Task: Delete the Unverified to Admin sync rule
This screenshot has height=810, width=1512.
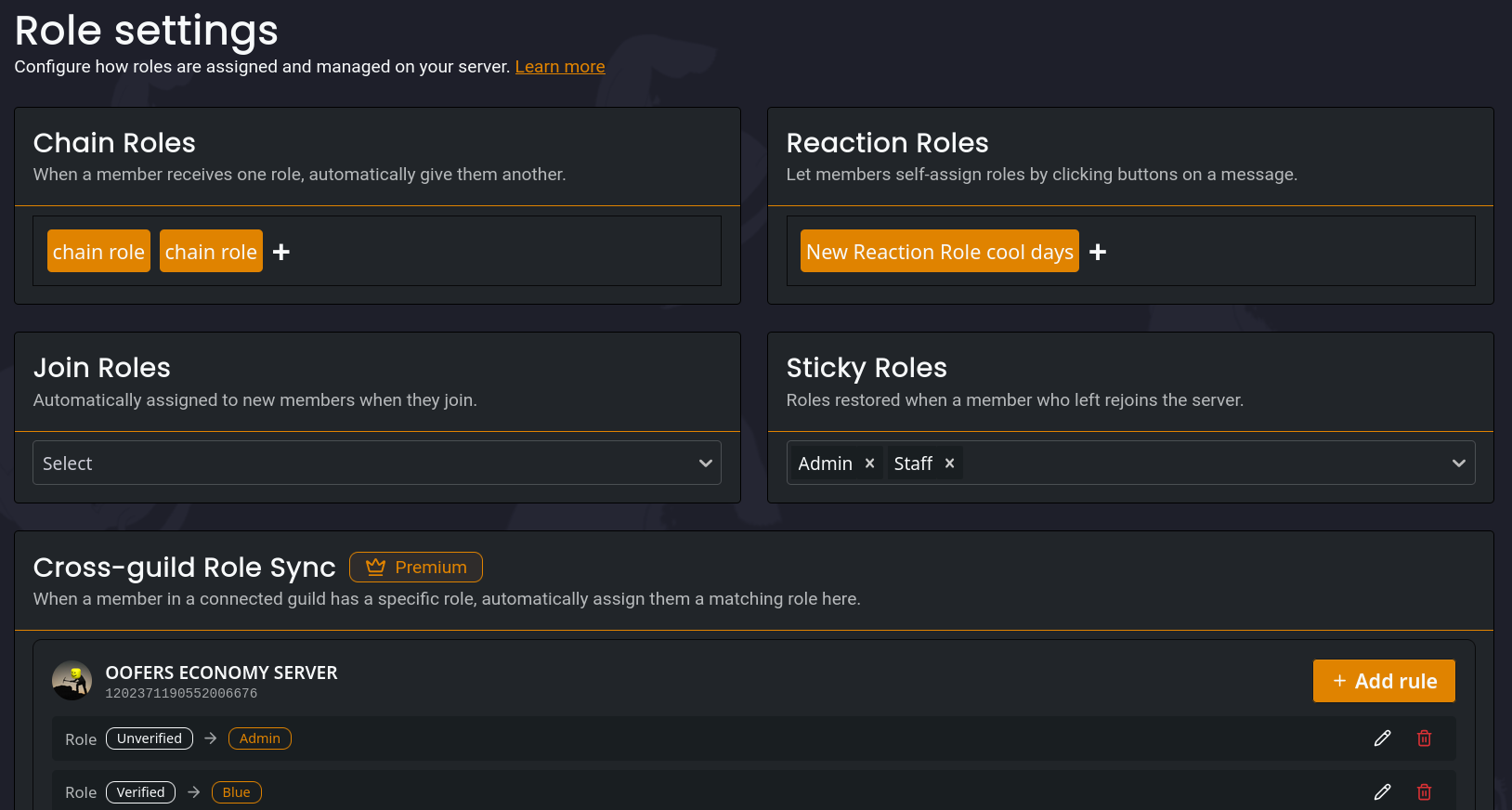Action: click(1424, 738)
